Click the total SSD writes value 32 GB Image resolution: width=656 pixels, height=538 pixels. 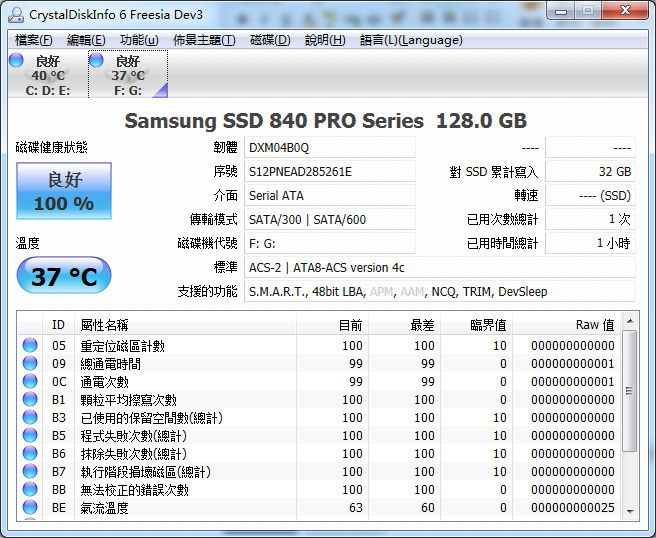[590, 172]
